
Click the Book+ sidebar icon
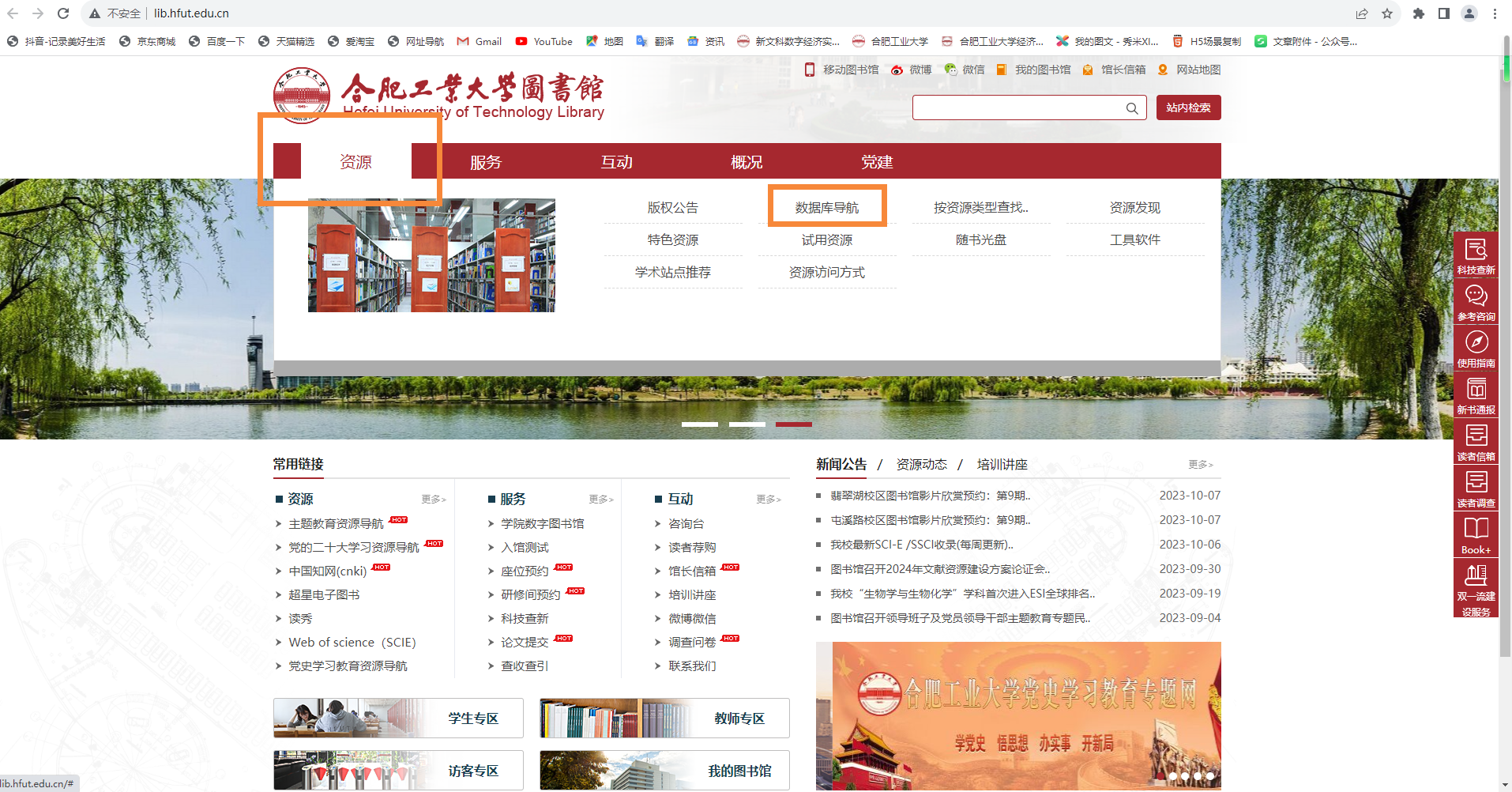pyautogui.click(x=1476, y=530)
